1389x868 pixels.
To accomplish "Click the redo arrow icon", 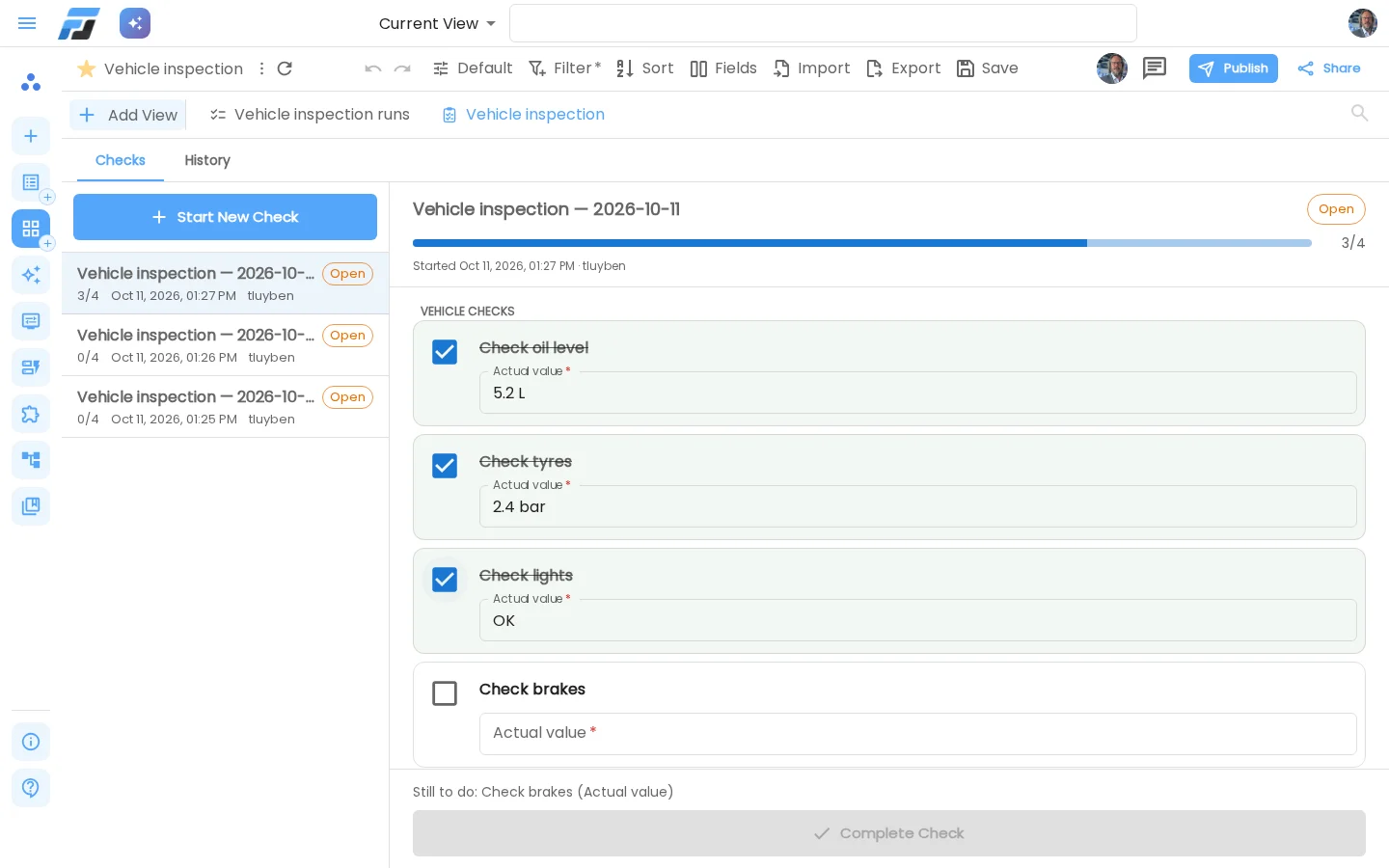I will coord(402,68).
